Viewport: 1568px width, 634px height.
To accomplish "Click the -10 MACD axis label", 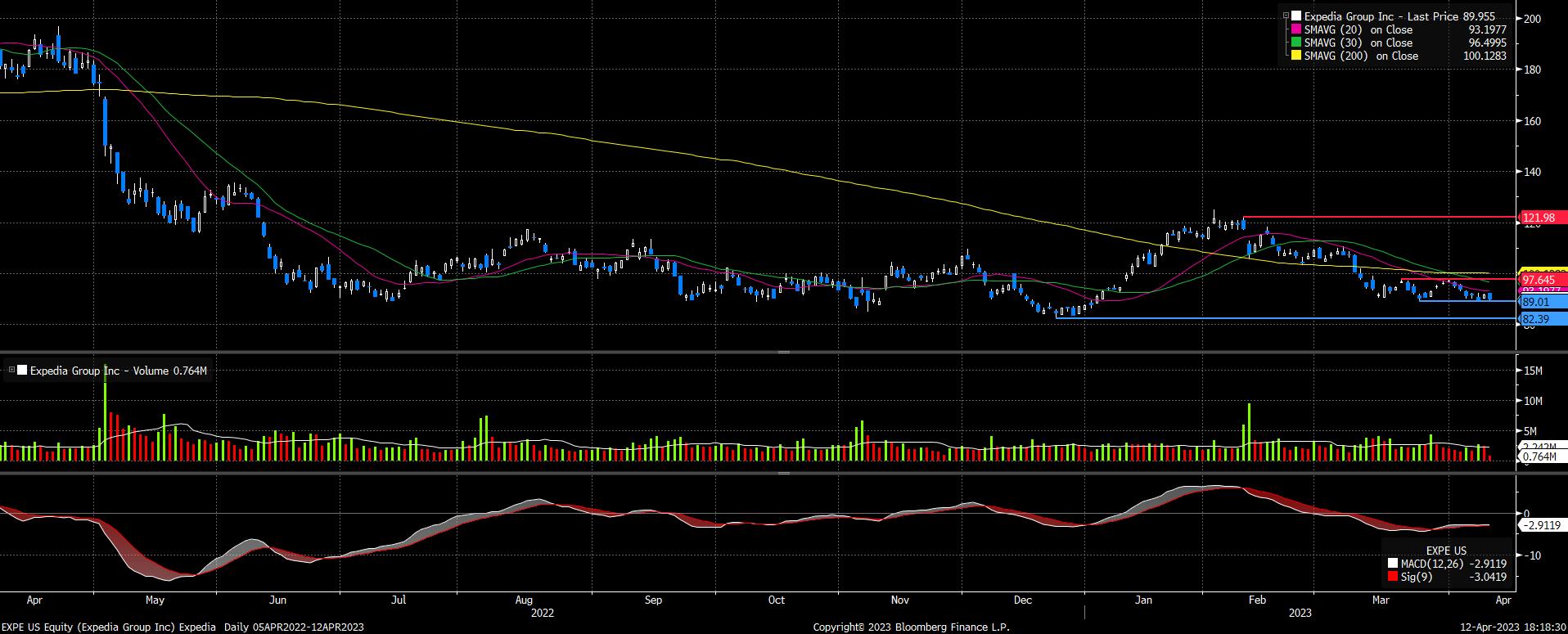I will pyautogui.click(x=1532, y=555).
